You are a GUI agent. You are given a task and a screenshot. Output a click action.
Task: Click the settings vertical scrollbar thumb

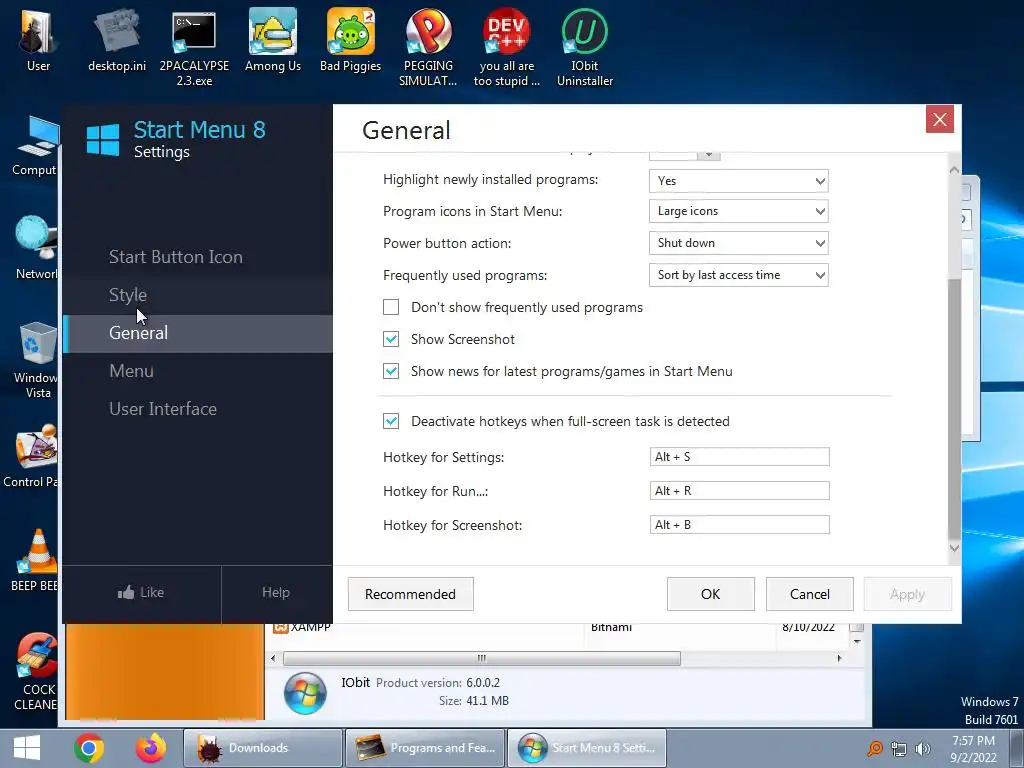pos(954,409)
